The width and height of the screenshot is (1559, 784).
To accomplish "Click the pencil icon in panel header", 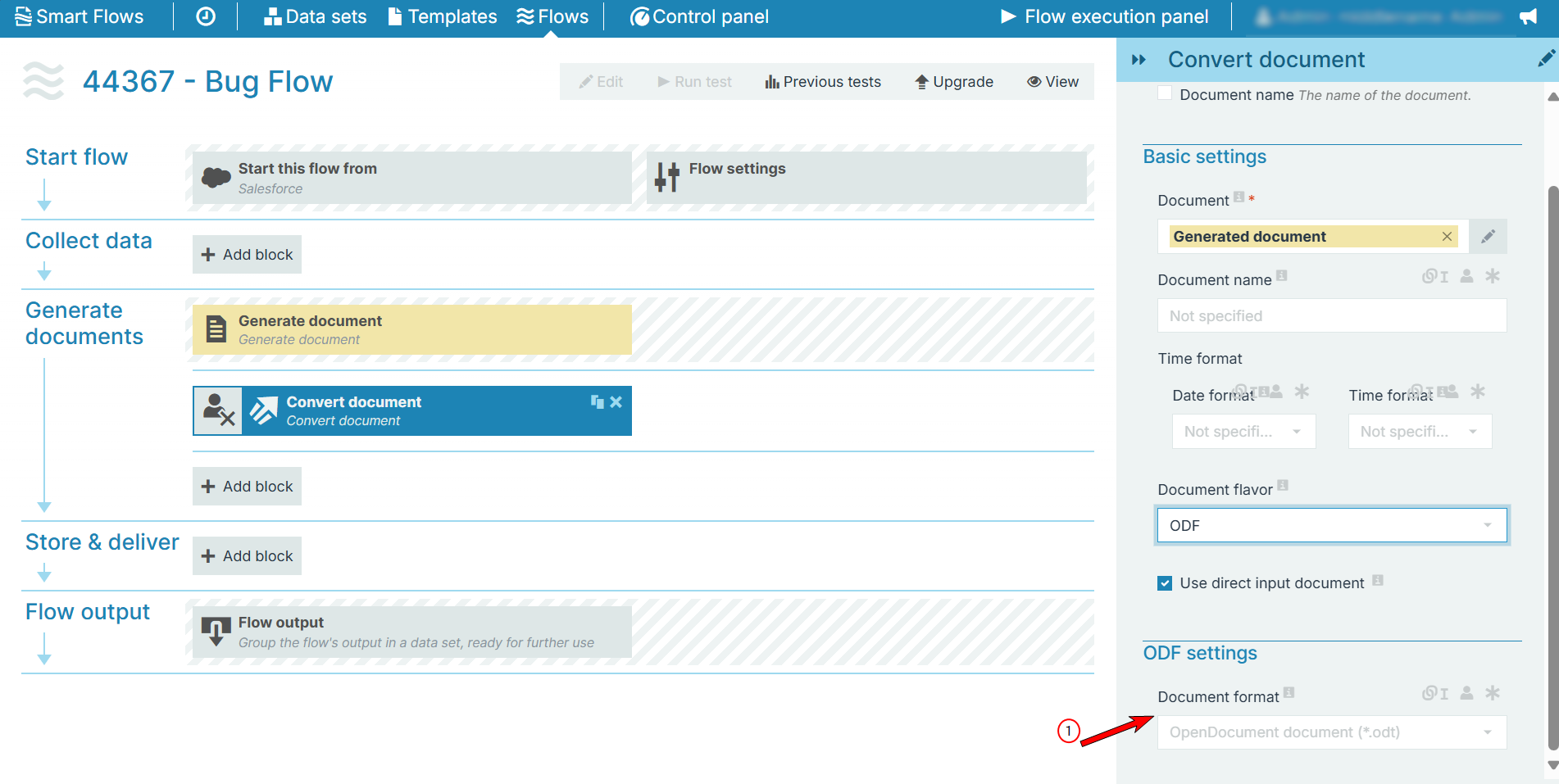I will coord(1546,59).
